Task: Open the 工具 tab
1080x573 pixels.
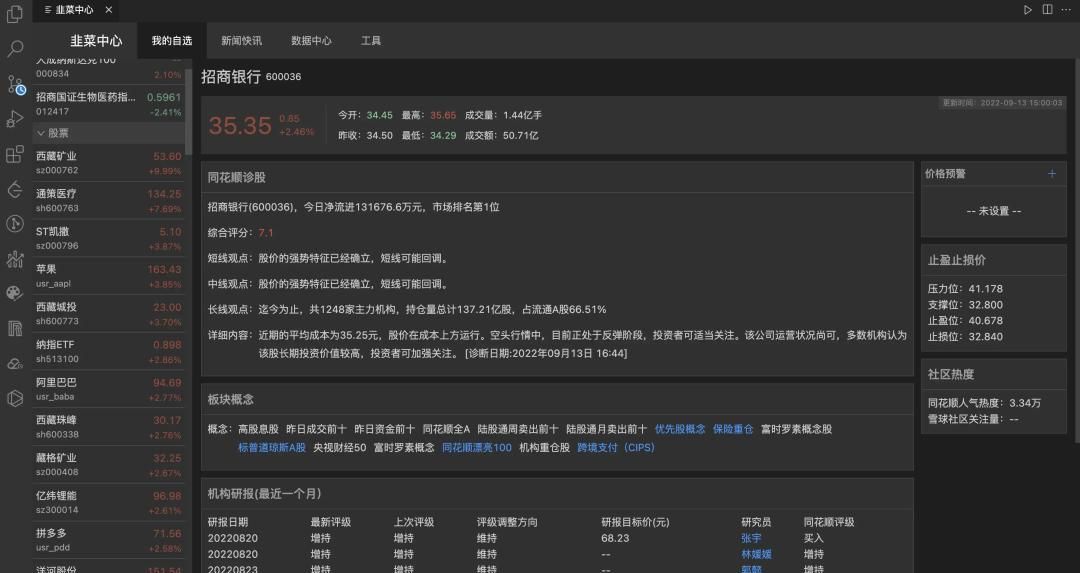Action: tap(371, 41)
